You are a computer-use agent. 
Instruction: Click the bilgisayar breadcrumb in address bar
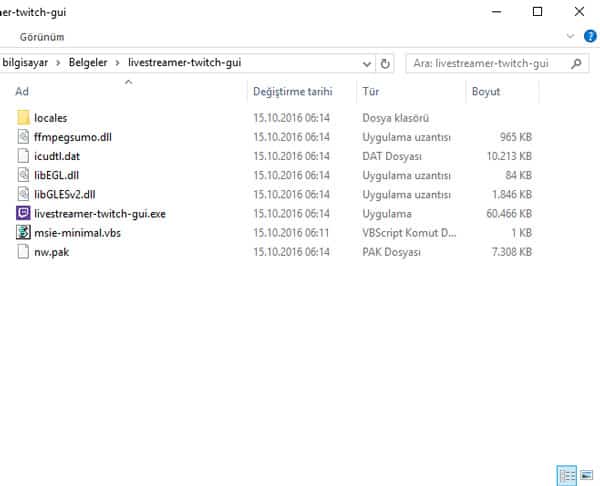tap(25, 63)
